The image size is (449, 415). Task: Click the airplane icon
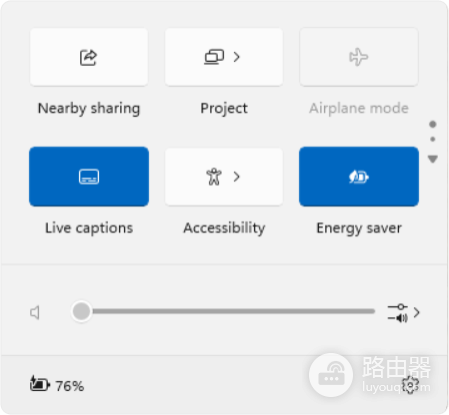(x=359, y=57)
